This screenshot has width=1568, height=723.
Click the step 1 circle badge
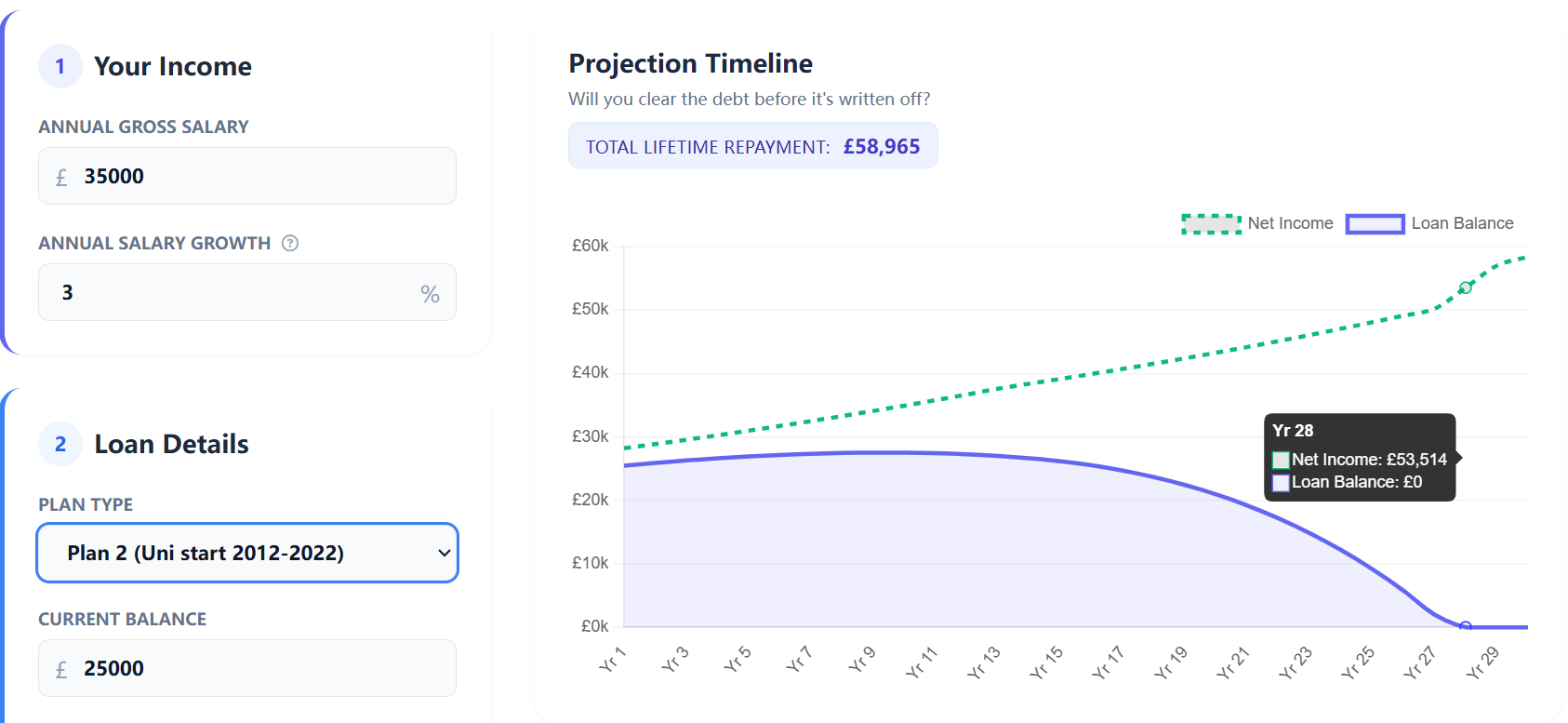click(x=60, y=66)
